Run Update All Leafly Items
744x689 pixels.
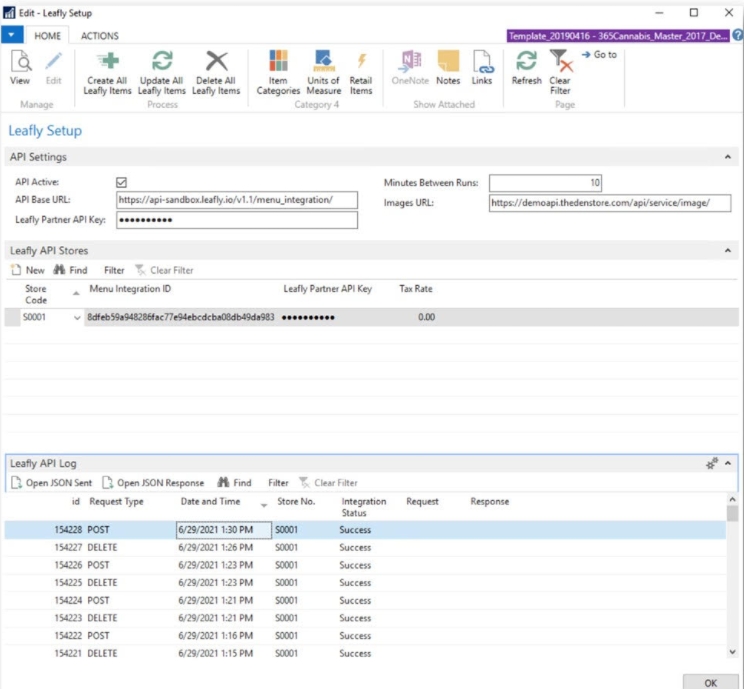[162, 73]
